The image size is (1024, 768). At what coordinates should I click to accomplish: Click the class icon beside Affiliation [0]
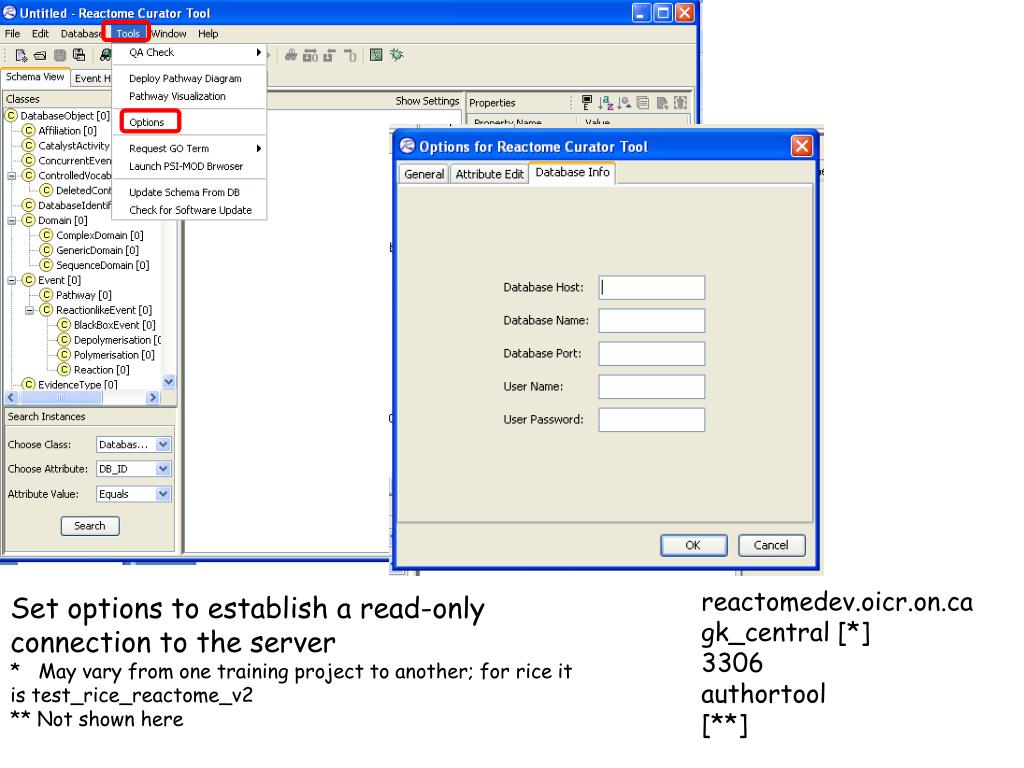tap(29, 131)
